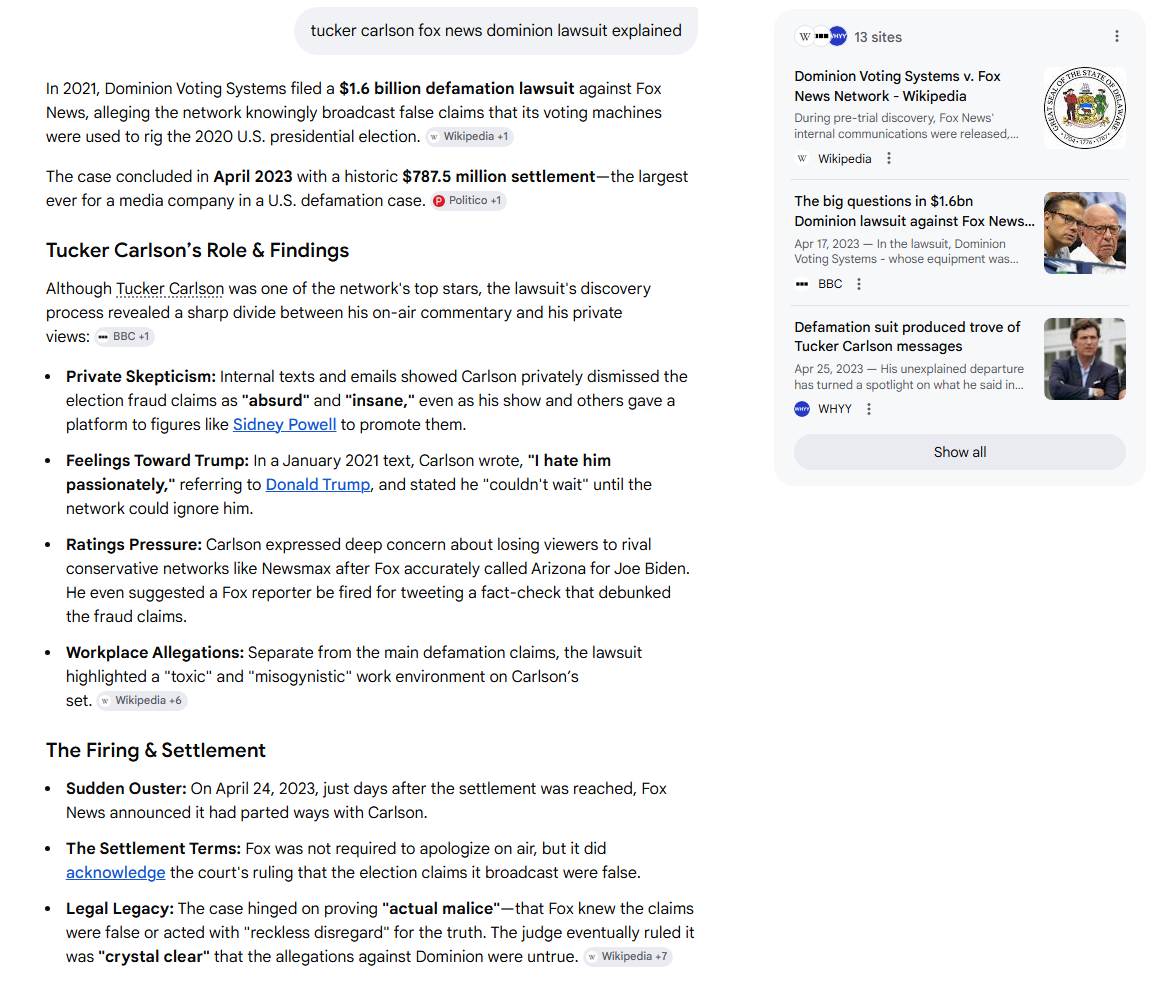Screen dimensions: 1176x984
Task: Click The Firing & Settlement heading
Action: tap(155, 751)
